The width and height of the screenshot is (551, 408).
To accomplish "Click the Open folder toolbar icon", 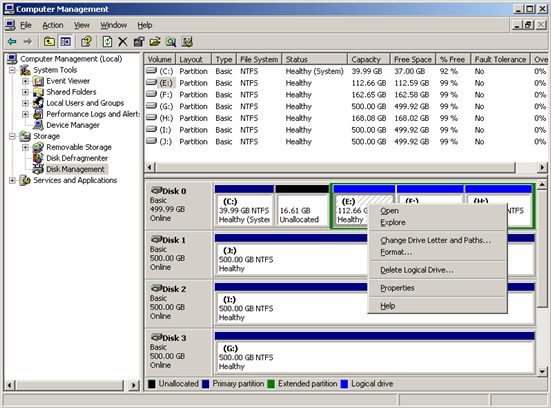I will [x=155, y=42].
